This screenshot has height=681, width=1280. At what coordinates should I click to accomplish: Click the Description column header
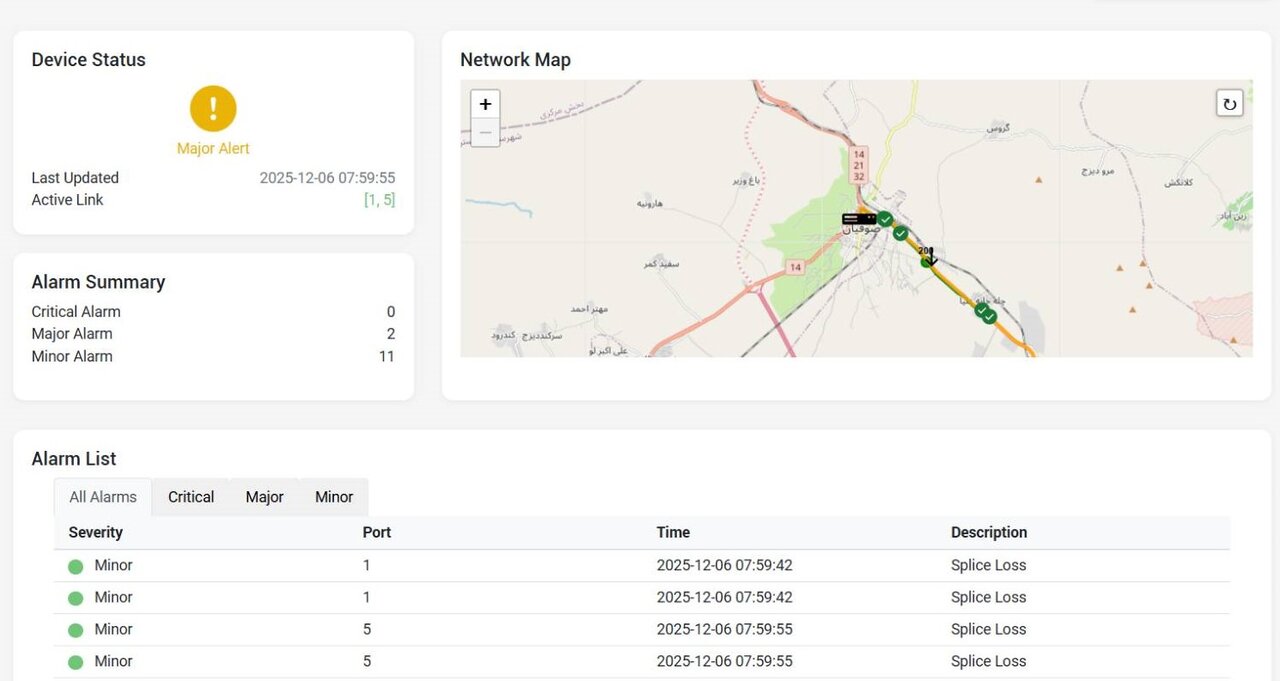(x=989, y=532)
